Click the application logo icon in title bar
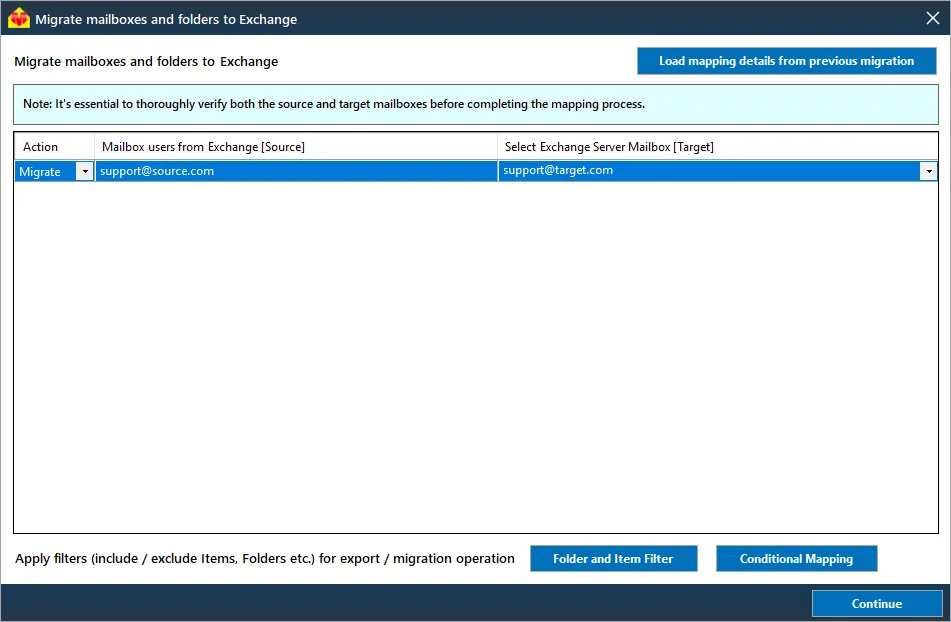This screenshot has height=622, width=951. coord(19,18)
